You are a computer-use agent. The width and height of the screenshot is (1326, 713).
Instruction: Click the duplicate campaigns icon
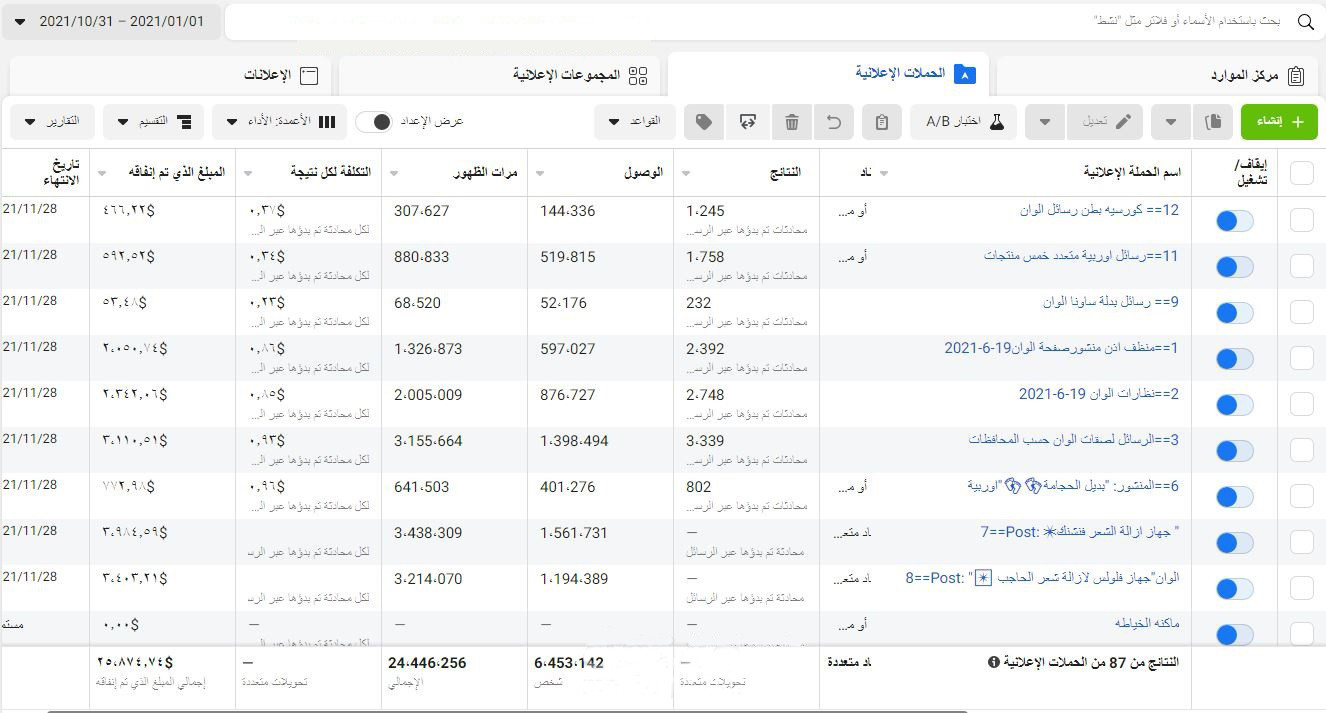tap(1214, 121)
